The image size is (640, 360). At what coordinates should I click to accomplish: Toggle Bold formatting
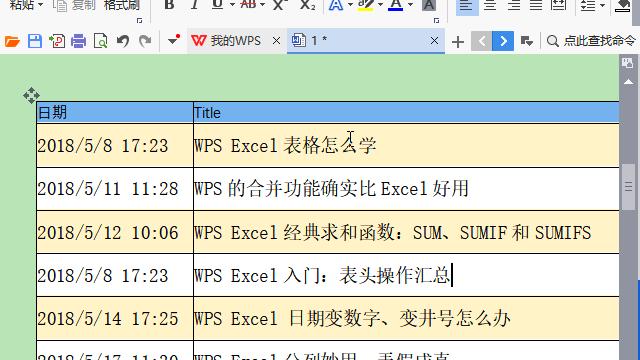169,5
